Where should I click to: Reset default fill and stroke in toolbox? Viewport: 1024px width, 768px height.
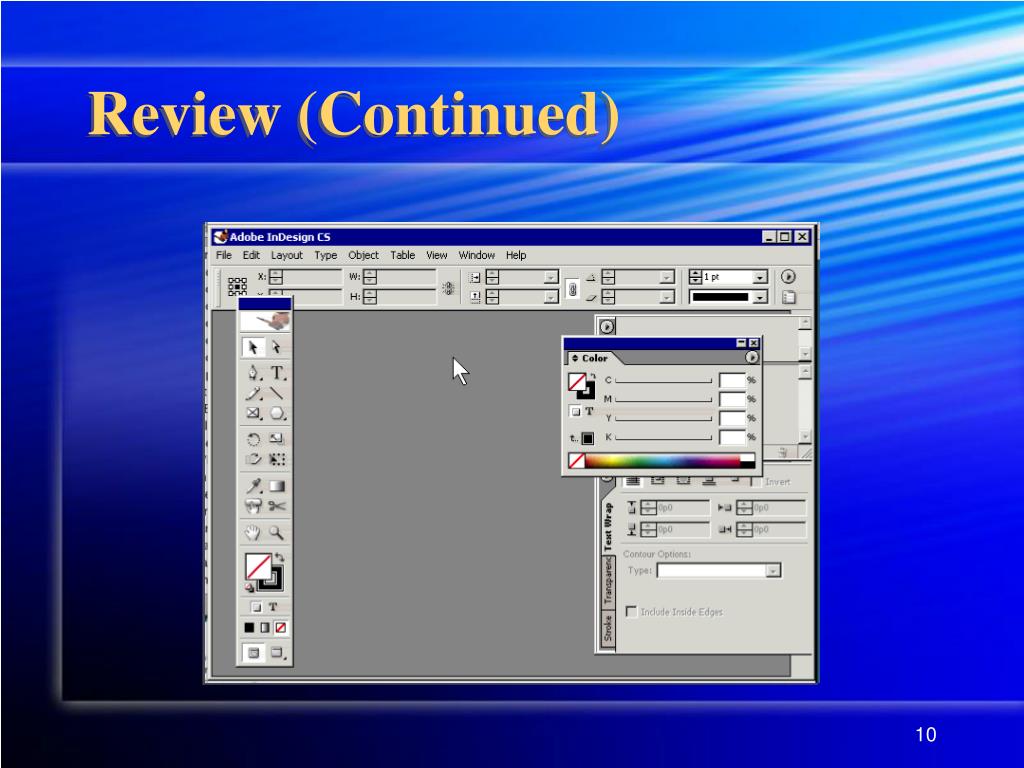(x=249, y=587)
